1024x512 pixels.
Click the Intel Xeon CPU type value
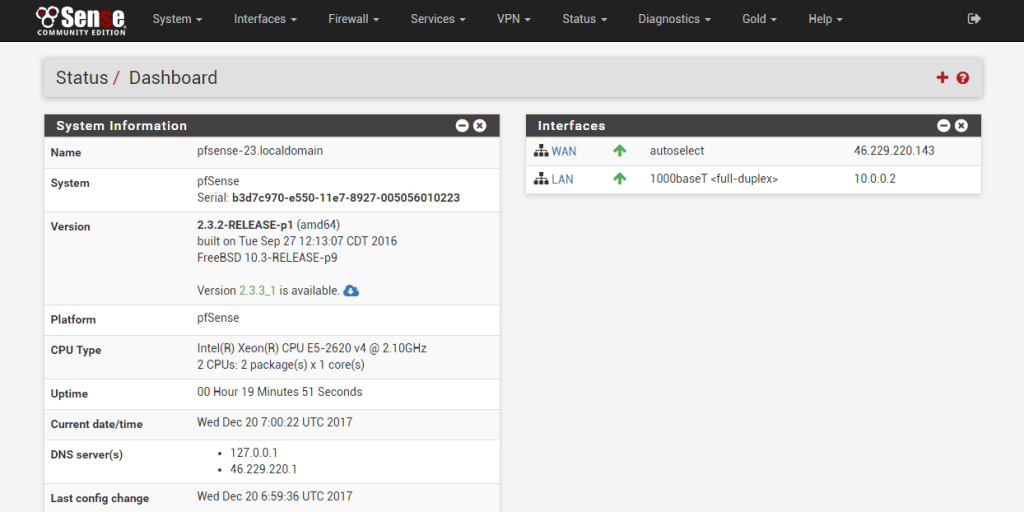(x=312, y=348)
